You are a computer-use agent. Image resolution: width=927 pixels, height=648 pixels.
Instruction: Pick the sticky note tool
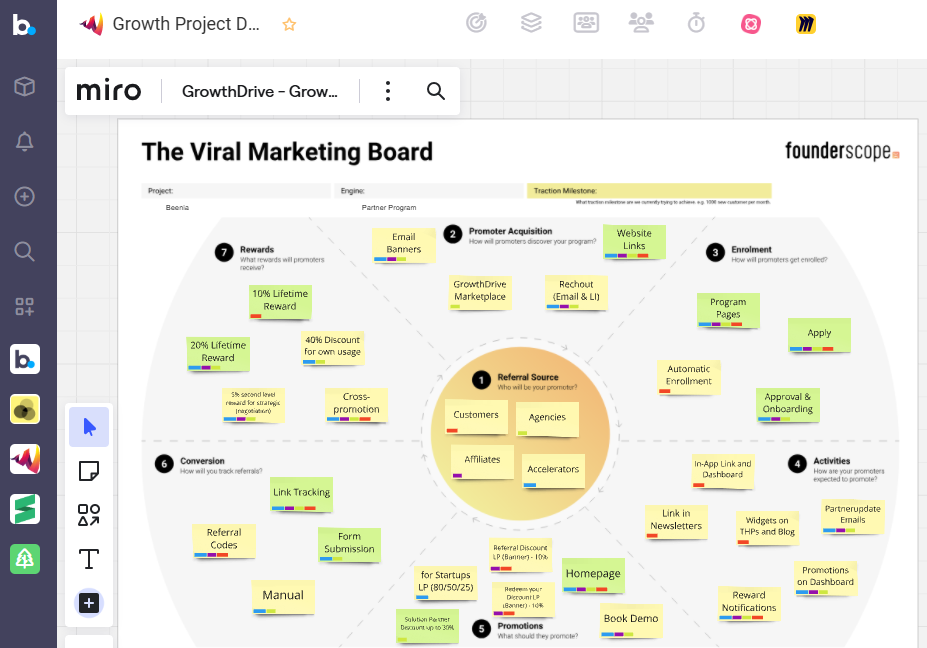89,471
